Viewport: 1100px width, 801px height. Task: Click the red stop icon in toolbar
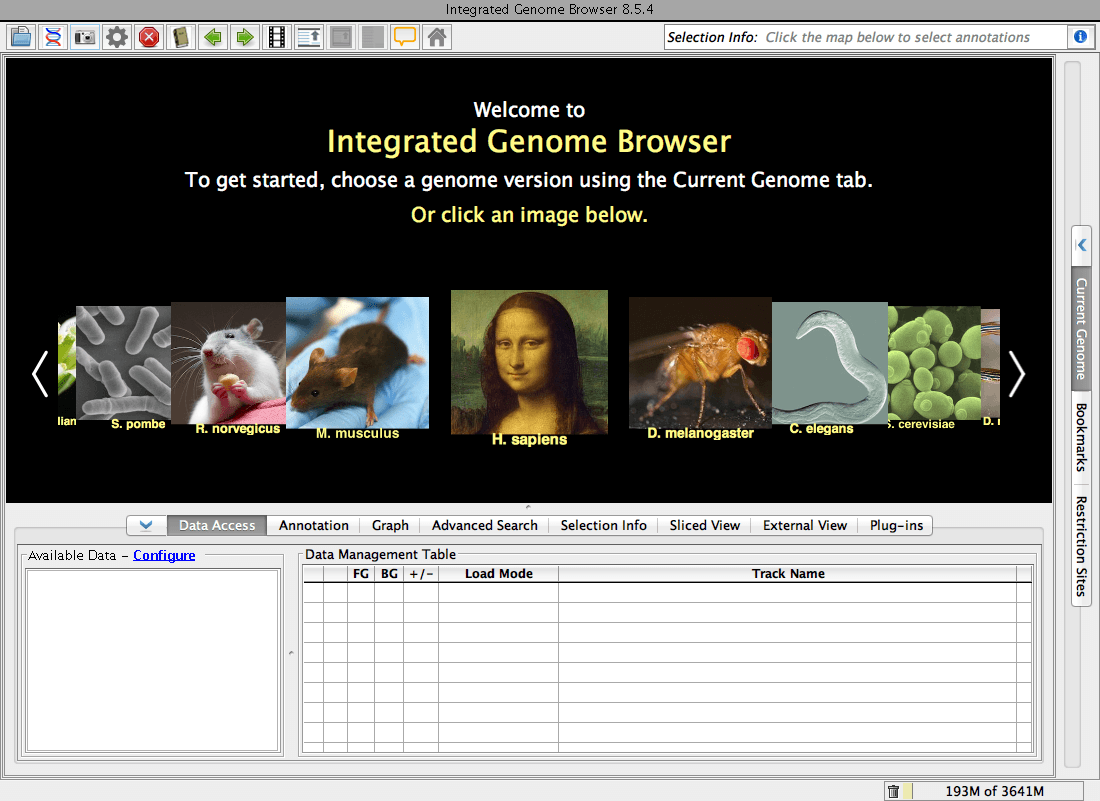point(149,38)
